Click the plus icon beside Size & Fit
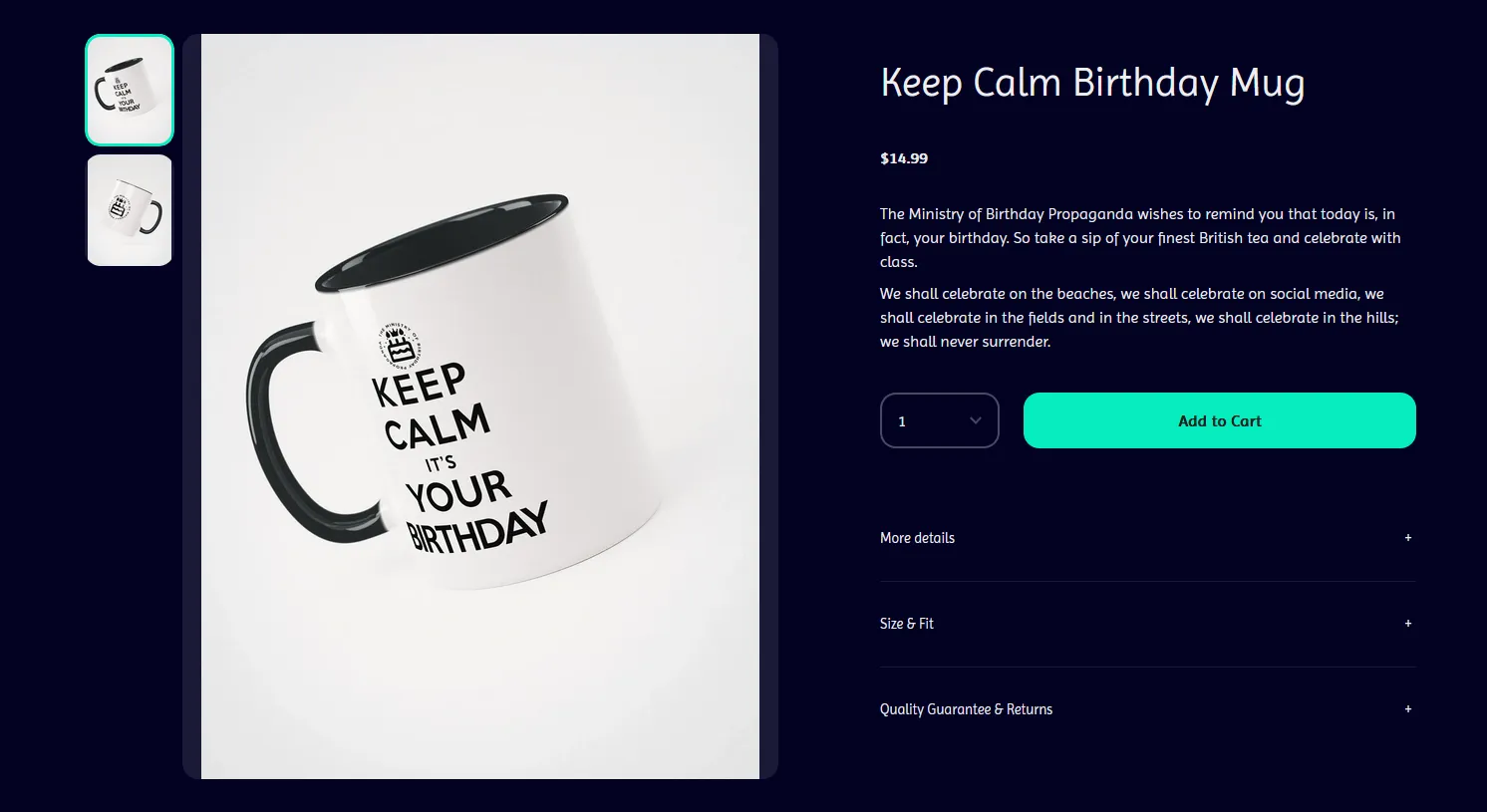Image resolution: width=1487 pixels, height=812 pixels. 1407,624
